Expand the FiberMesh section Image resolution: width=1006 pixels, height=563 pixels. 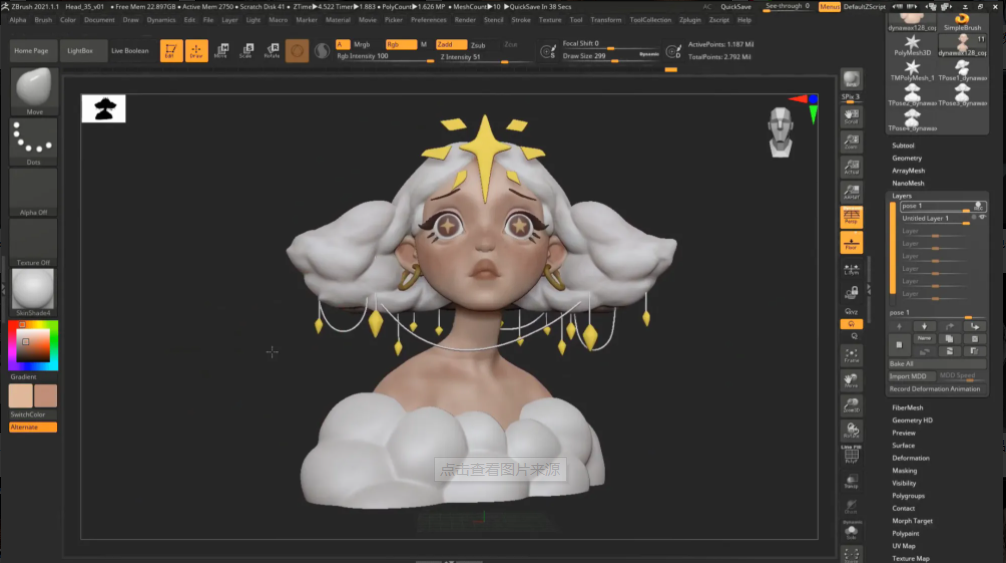[907, 408]
